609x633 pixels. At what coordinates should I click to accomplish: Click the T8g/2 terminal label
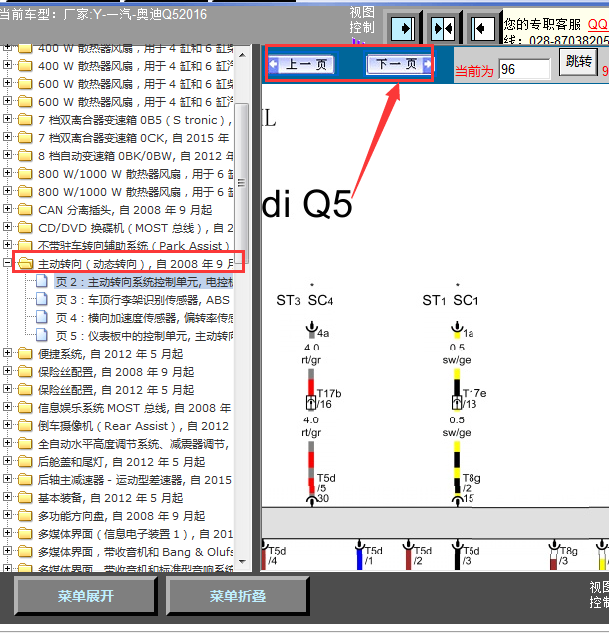coord(471,483)
